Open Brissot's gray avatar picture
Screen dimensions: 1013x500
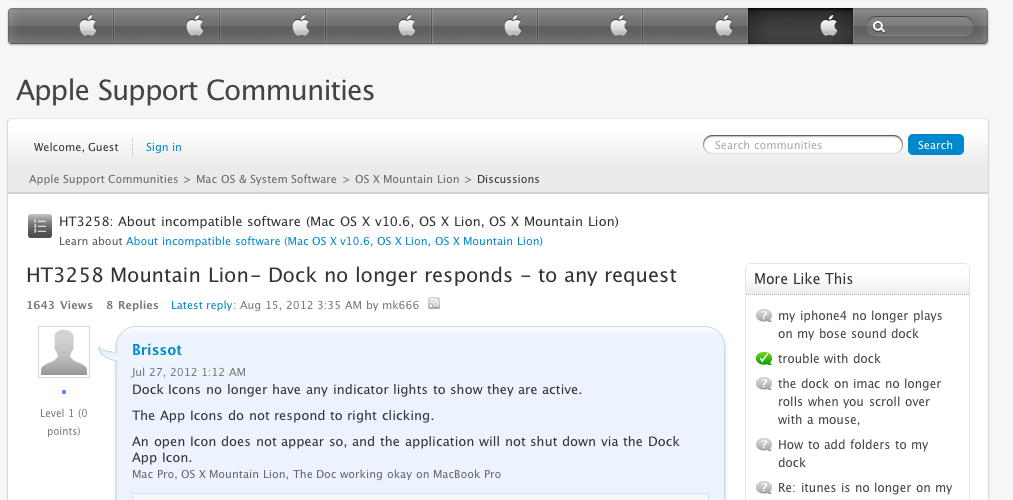click(64, 352)
